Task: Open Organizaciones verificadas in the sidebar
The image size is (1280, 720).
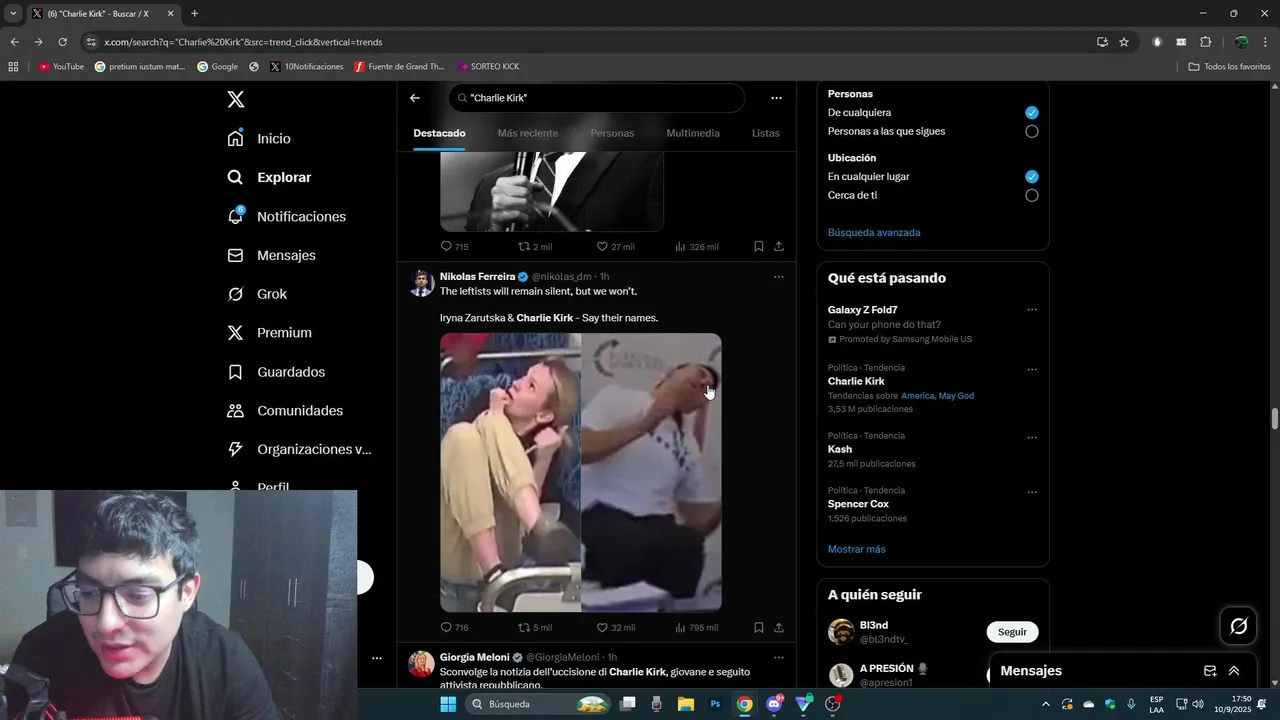Action: 300,449
